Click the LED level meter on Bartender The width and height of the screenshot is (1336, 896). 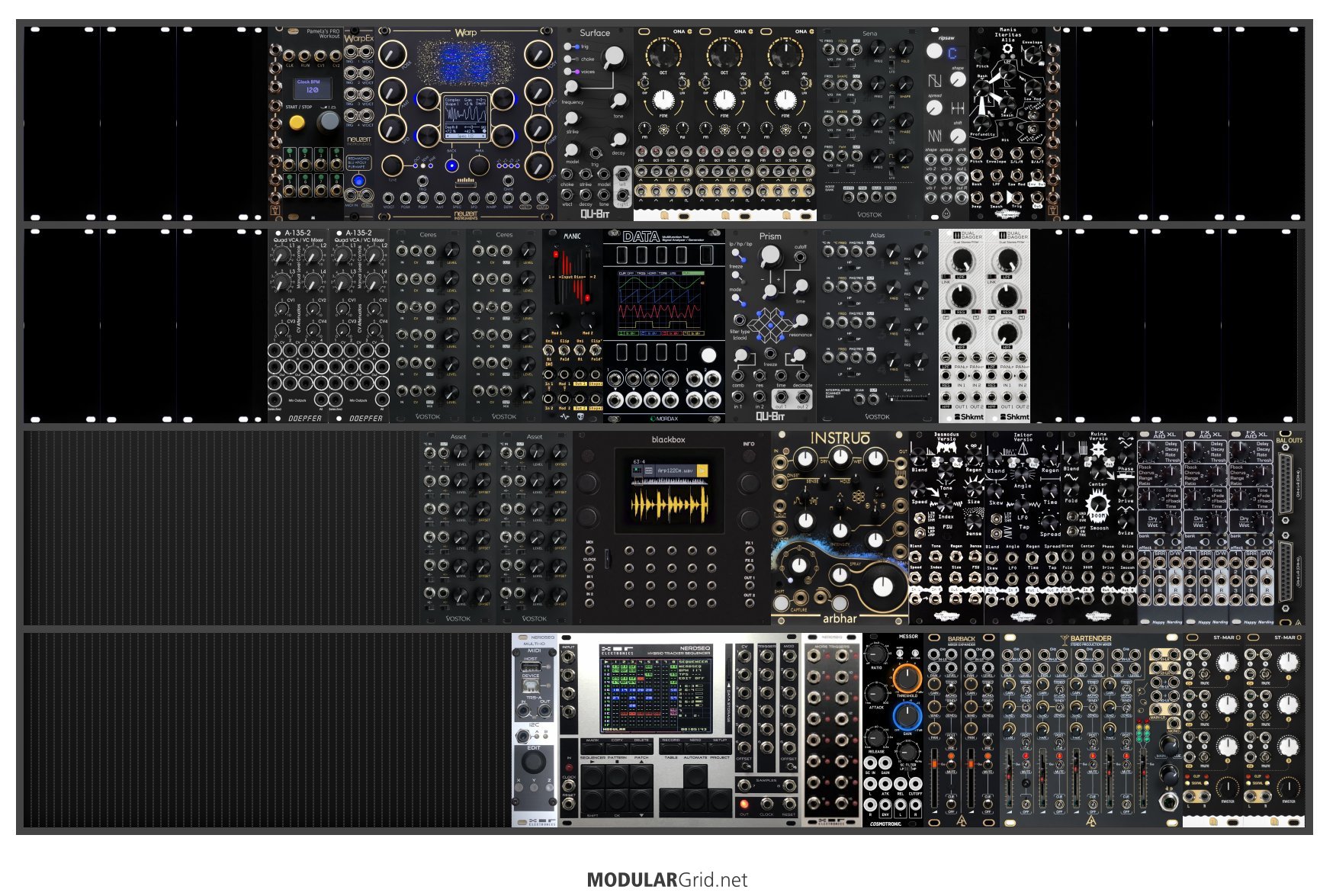point(1143,732)
